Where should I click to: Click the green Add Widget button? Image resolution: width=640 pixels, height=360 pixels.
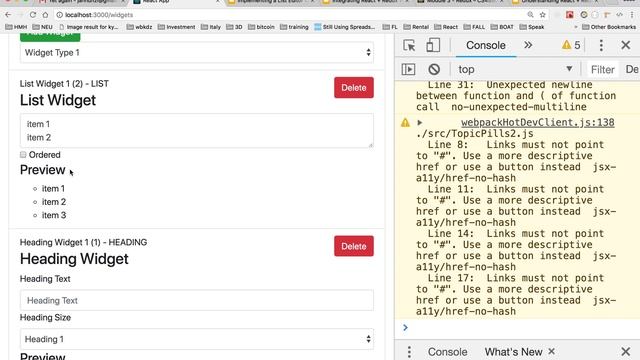50,38
